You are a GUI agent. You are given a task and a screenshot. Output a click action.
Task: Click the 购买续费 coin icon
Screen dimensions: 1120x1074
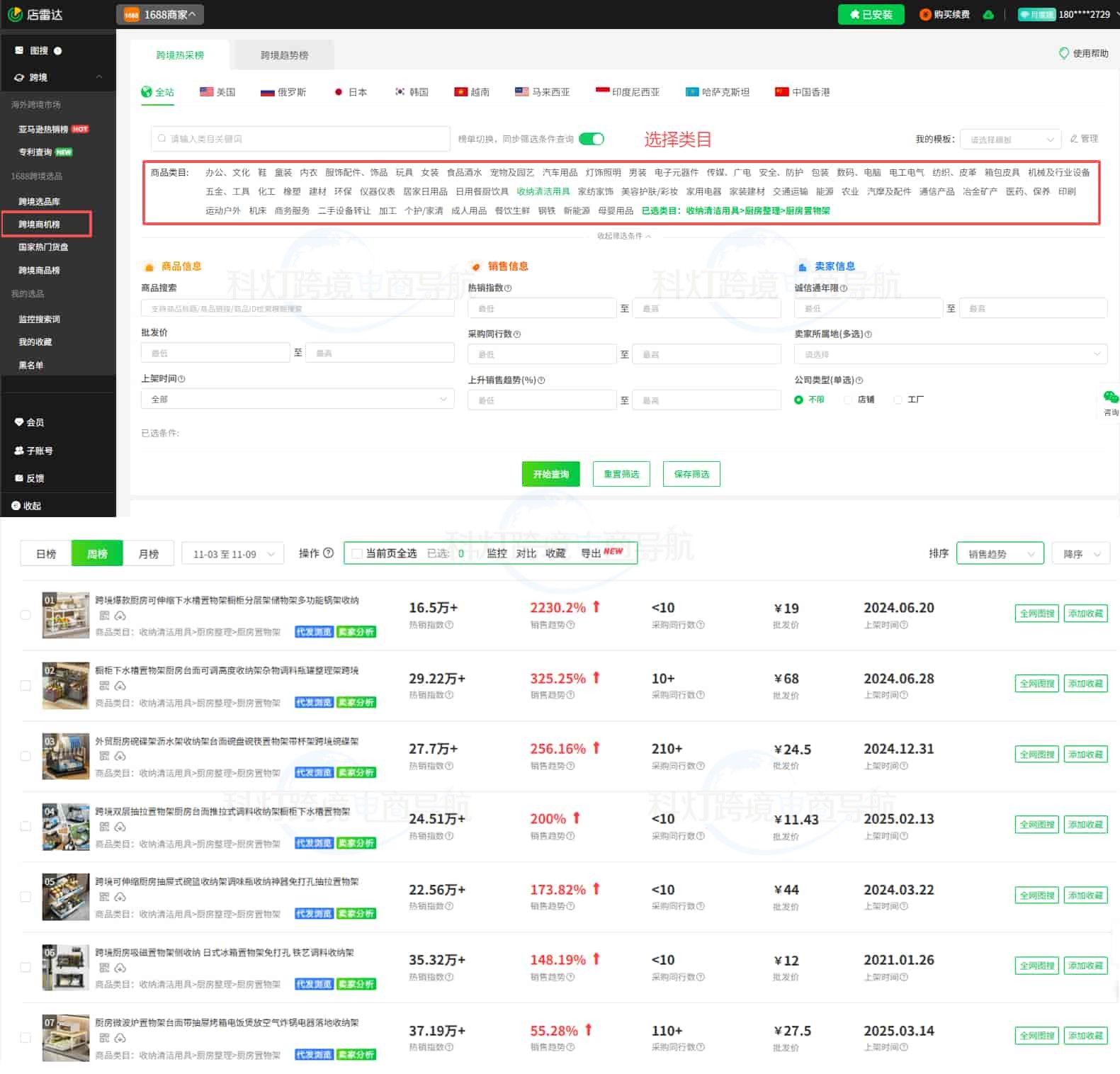924,15
